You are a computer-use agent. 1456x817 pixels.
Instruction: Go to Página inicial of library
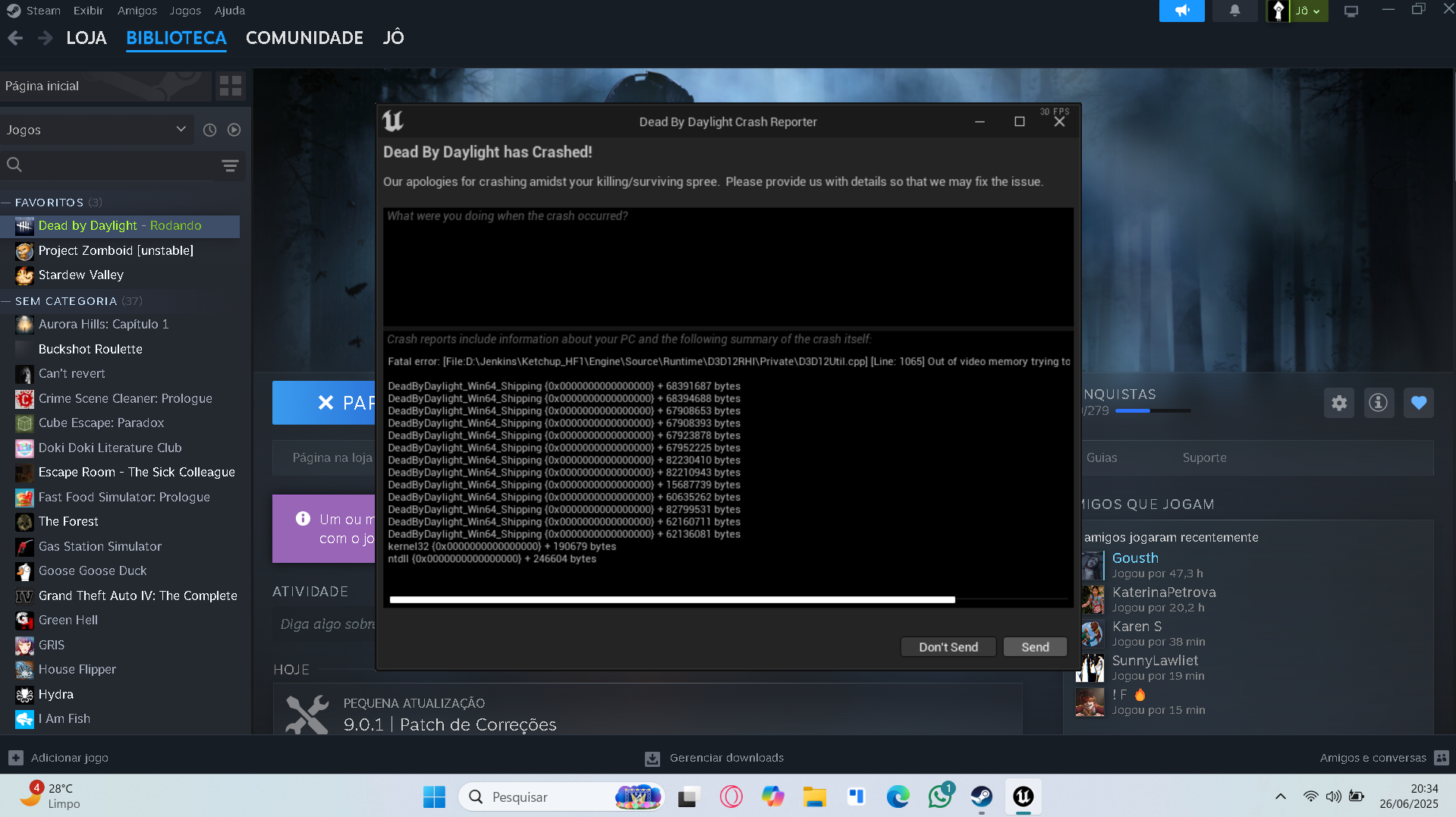[x=105, y=86]
